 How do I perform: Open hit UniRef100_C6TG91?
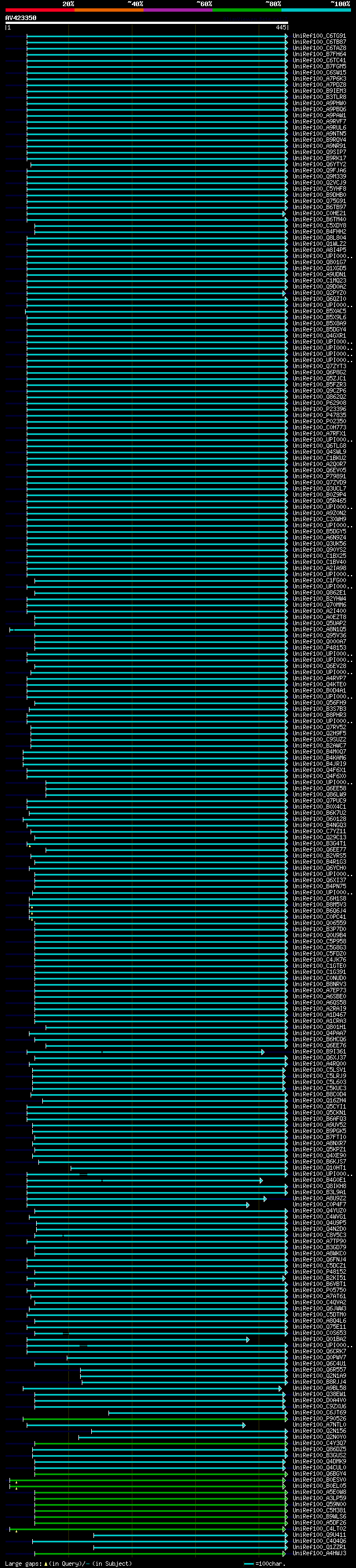pos(319,36)
